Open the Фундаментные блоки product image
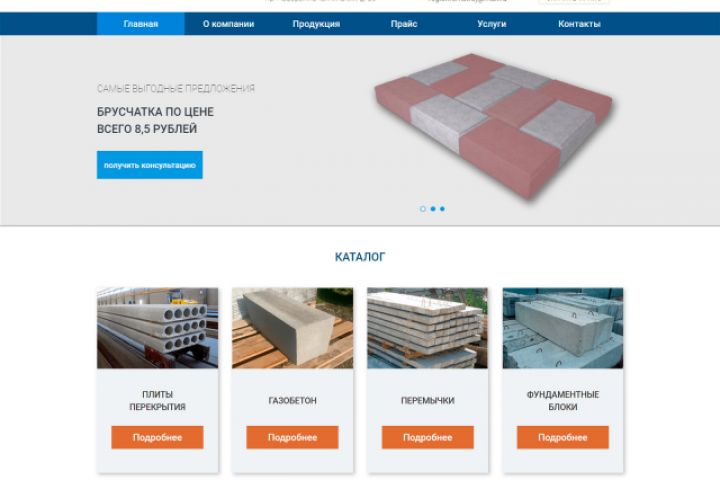The height and width of the screenshot is (480, 720). point(563,328)
